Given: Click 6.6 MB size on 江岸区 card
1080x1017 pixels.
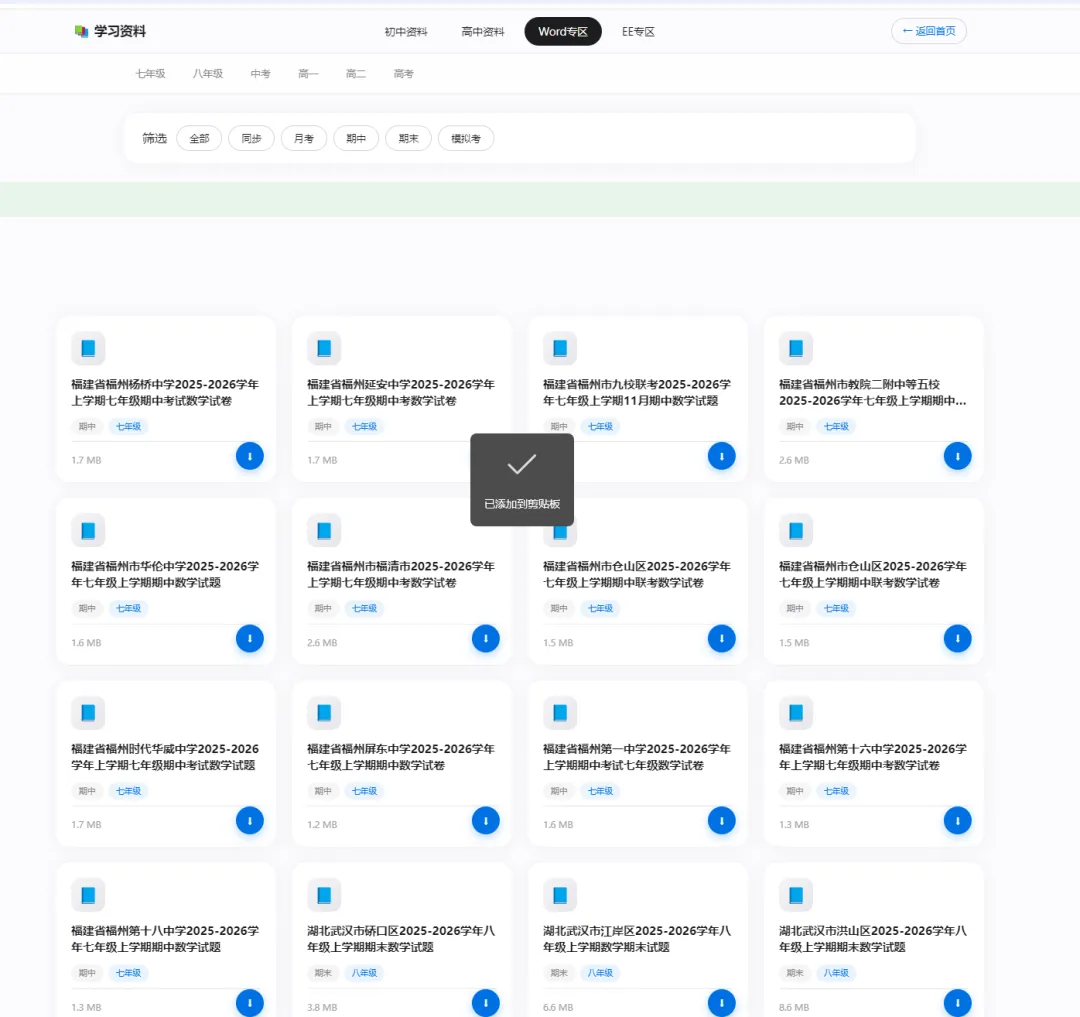Looking at the screenshot, I should pyautogui.click(x=558, y=1007).
